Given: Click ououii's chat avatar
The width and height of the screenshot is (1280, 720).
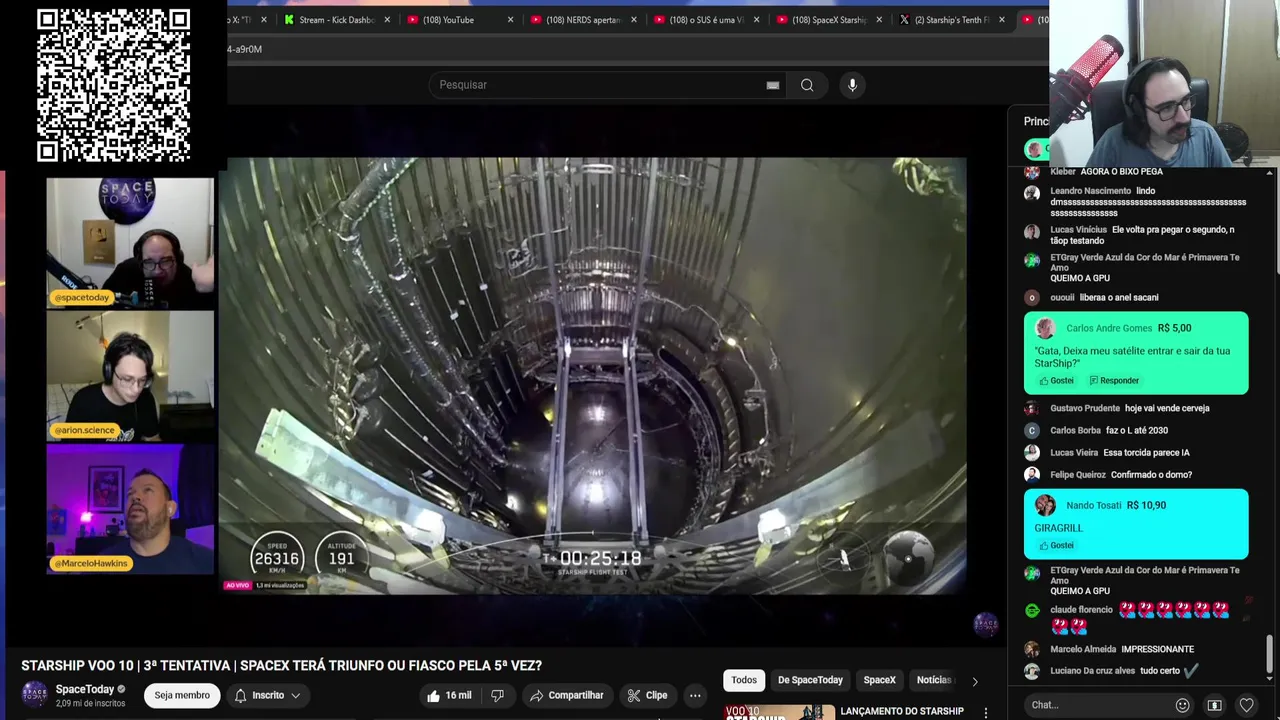Looking at the screenshot, I should click(1032, 298).
